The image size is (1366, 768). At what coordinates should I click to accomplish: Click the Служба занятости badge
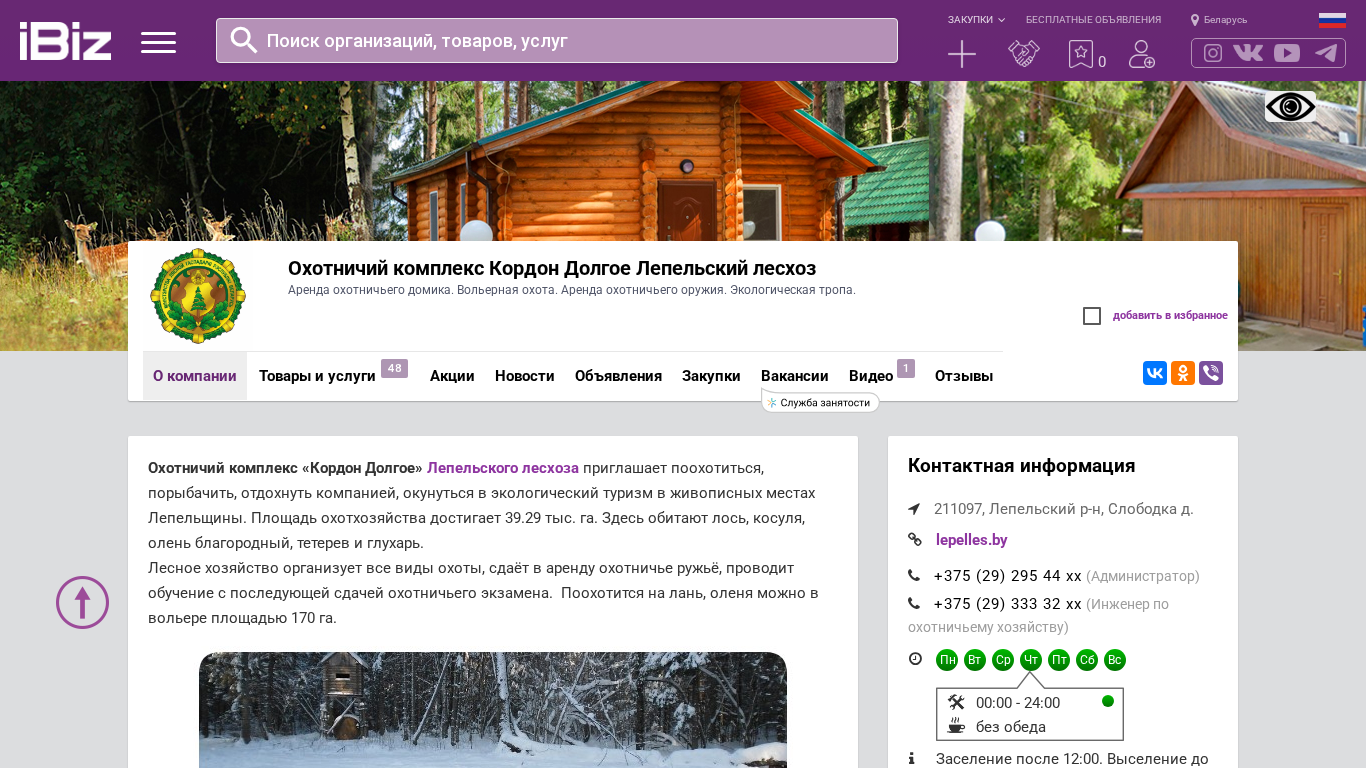click(x=820, y=402)
